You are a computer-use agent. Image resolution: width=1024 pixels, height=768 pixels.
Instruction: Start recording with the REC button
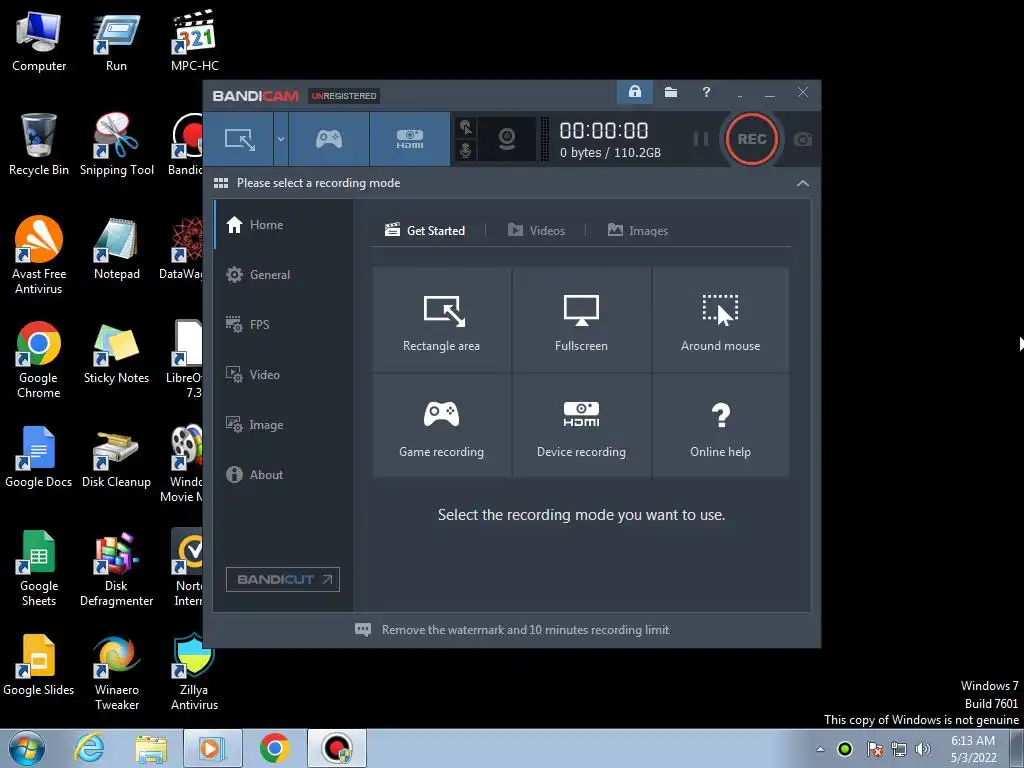(752, 139)
